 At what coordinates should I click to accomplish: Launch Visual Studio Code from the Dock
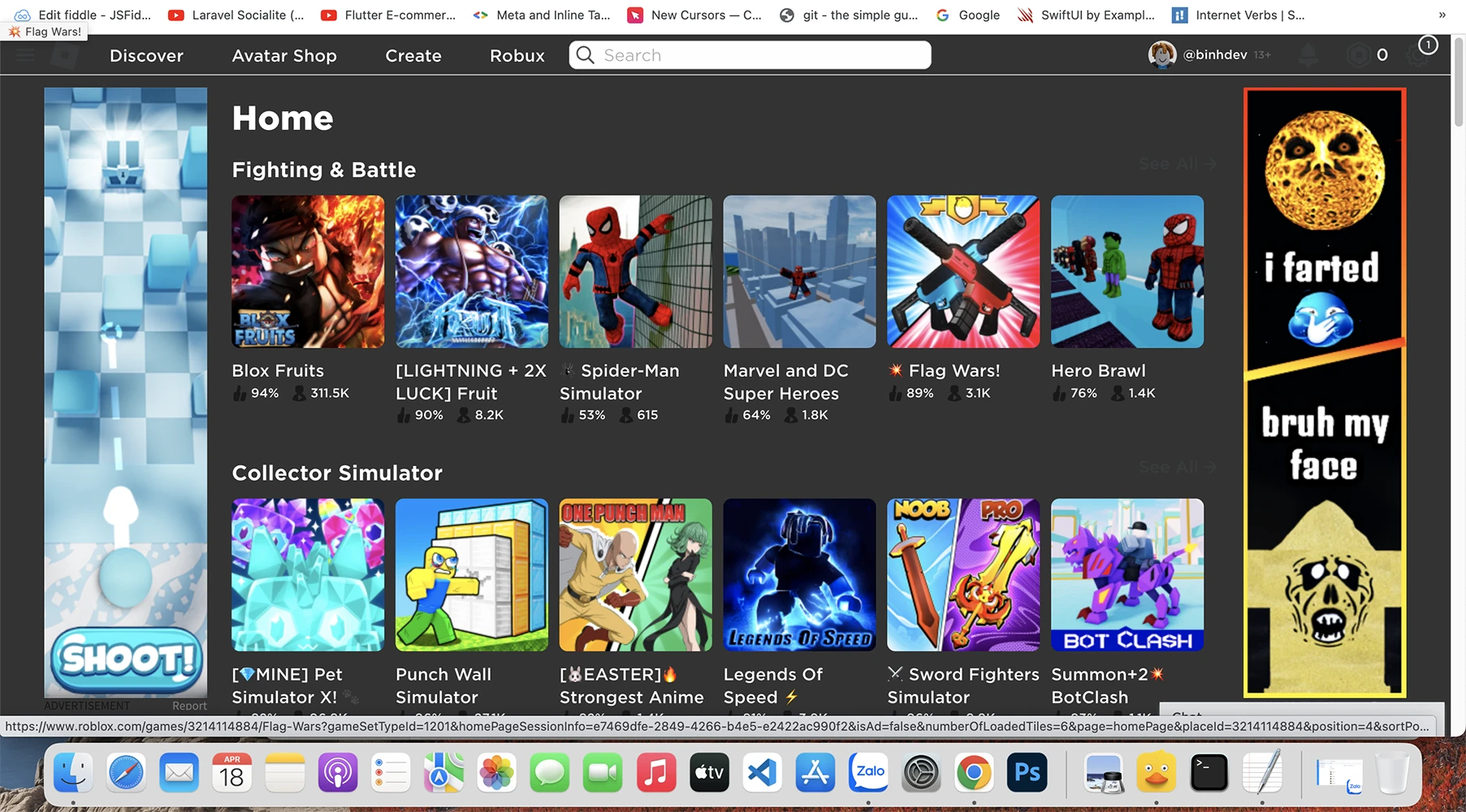(762, 772)
